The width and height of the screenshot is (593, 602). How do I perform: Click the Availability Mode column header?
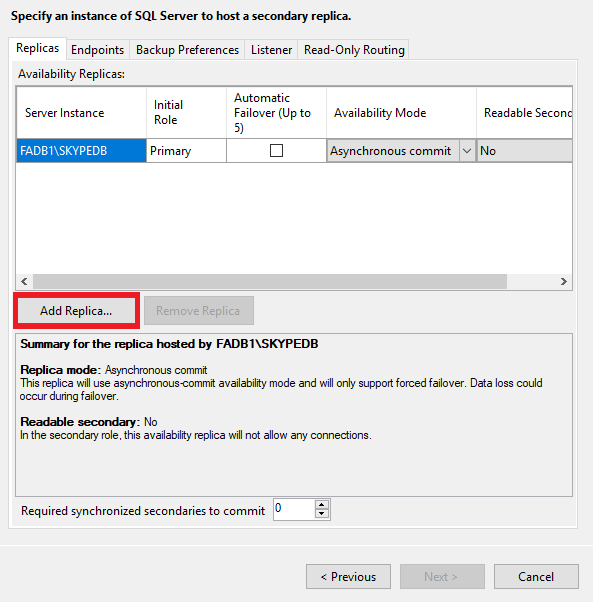click(401, 113)
